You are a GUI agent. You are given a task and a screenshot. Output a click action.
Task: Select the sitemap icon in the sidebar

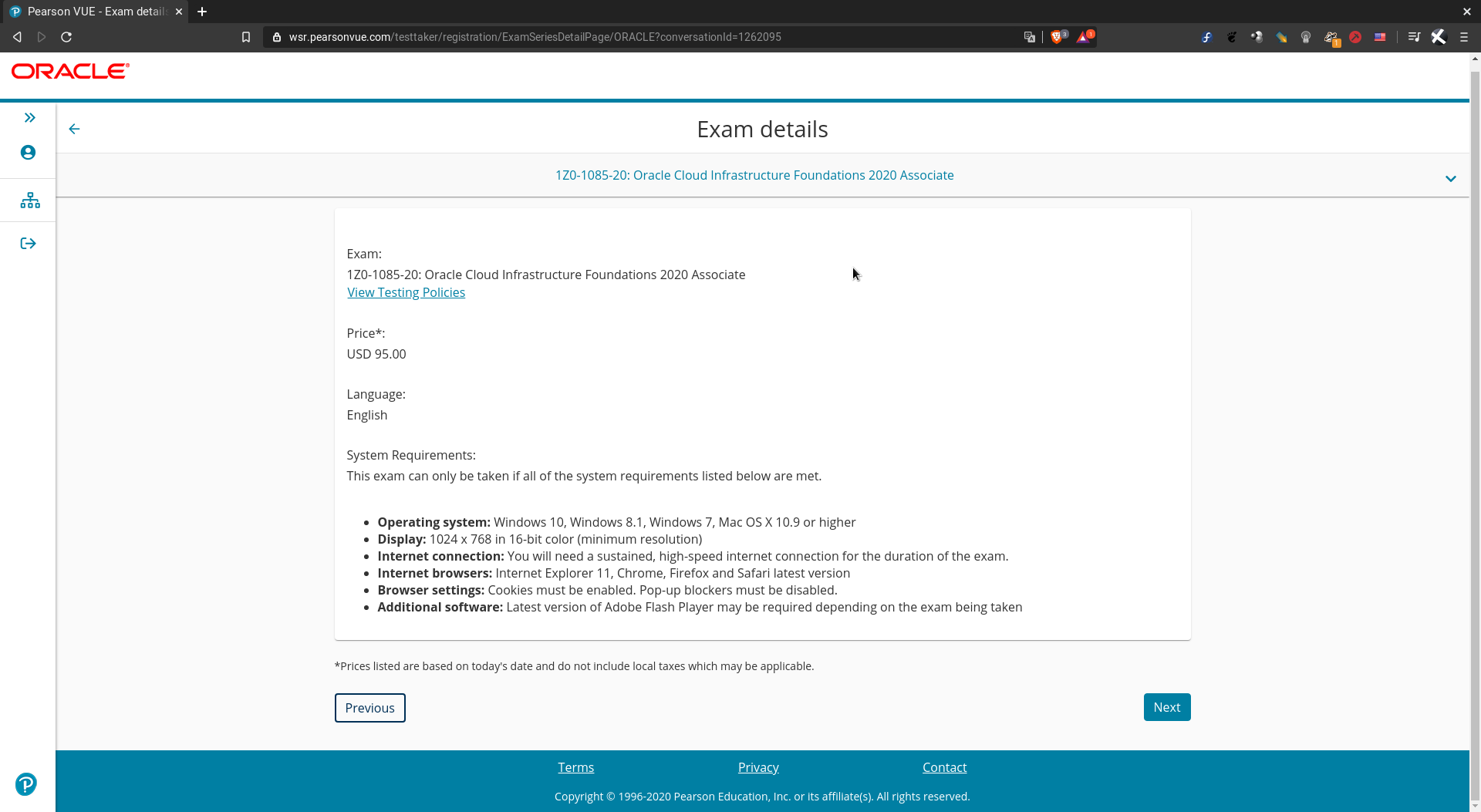[x=29, y=200]
